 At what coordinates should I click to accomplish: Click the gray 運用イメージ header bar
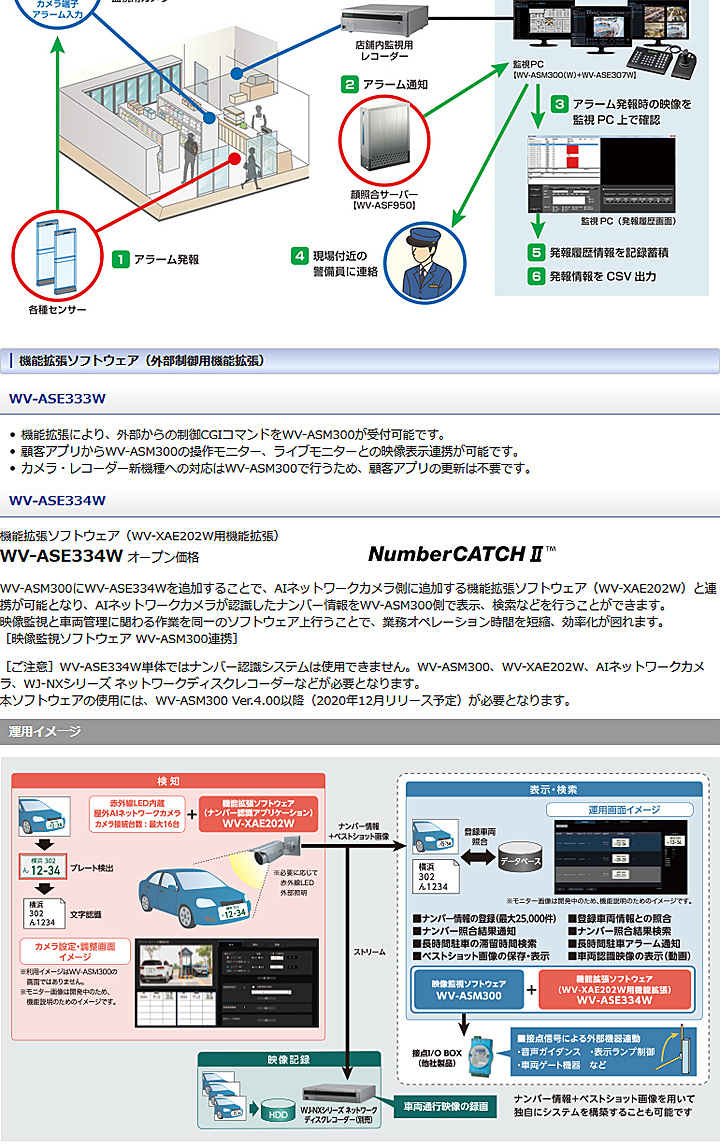[360, 731]
